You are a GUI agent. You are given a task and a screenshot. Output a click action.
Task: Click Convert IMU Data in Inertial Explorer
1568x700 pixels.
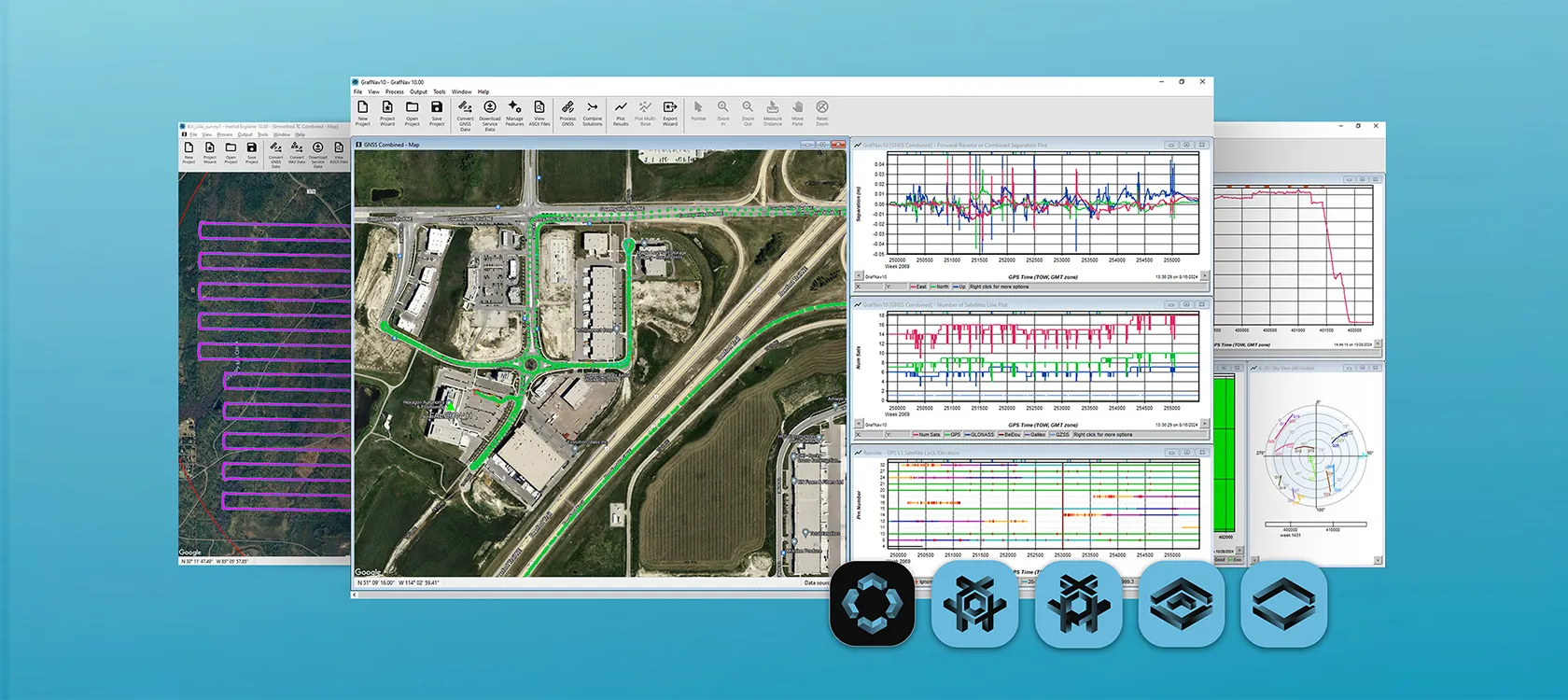[x=297, y=151]
